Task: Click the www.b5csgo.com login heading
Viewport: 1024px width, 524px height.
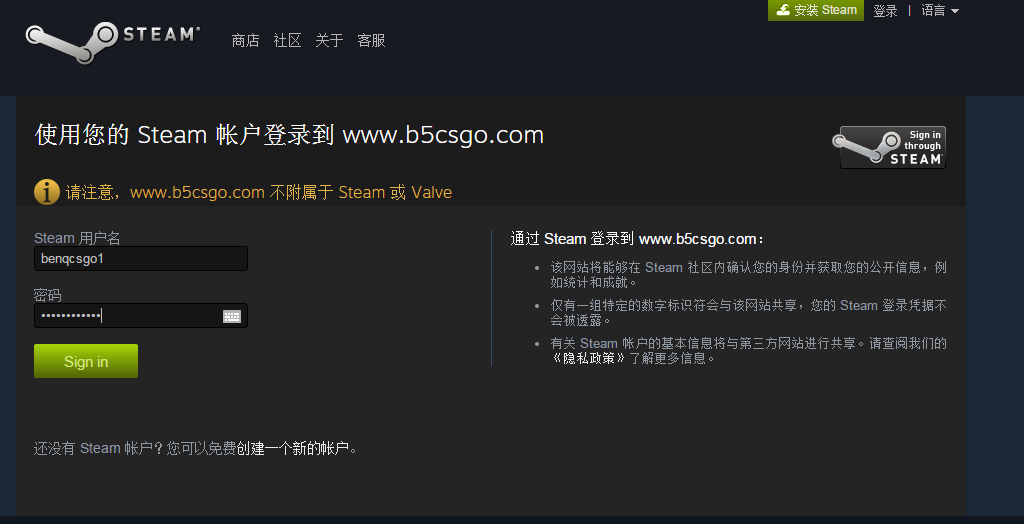Action: point(289,135)
